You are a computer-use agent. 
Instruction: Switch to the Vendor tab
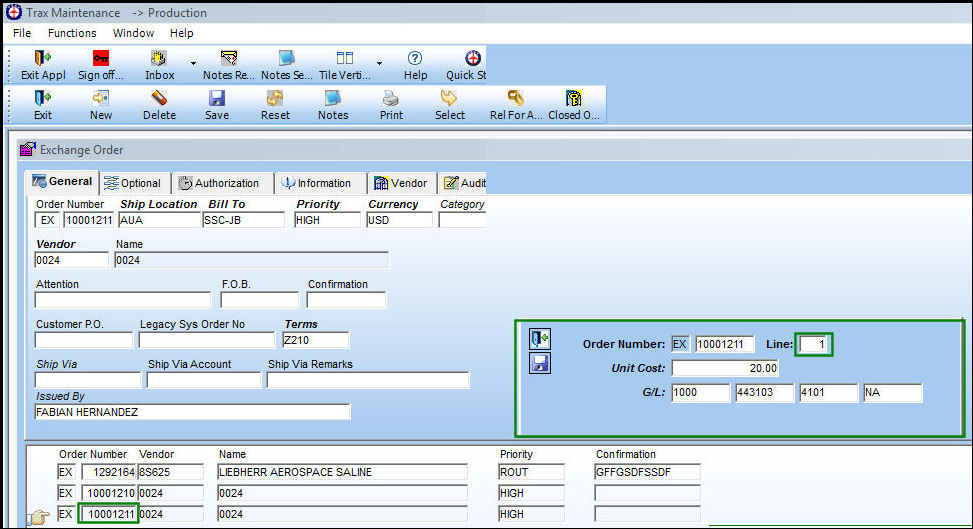pos(401,183)
